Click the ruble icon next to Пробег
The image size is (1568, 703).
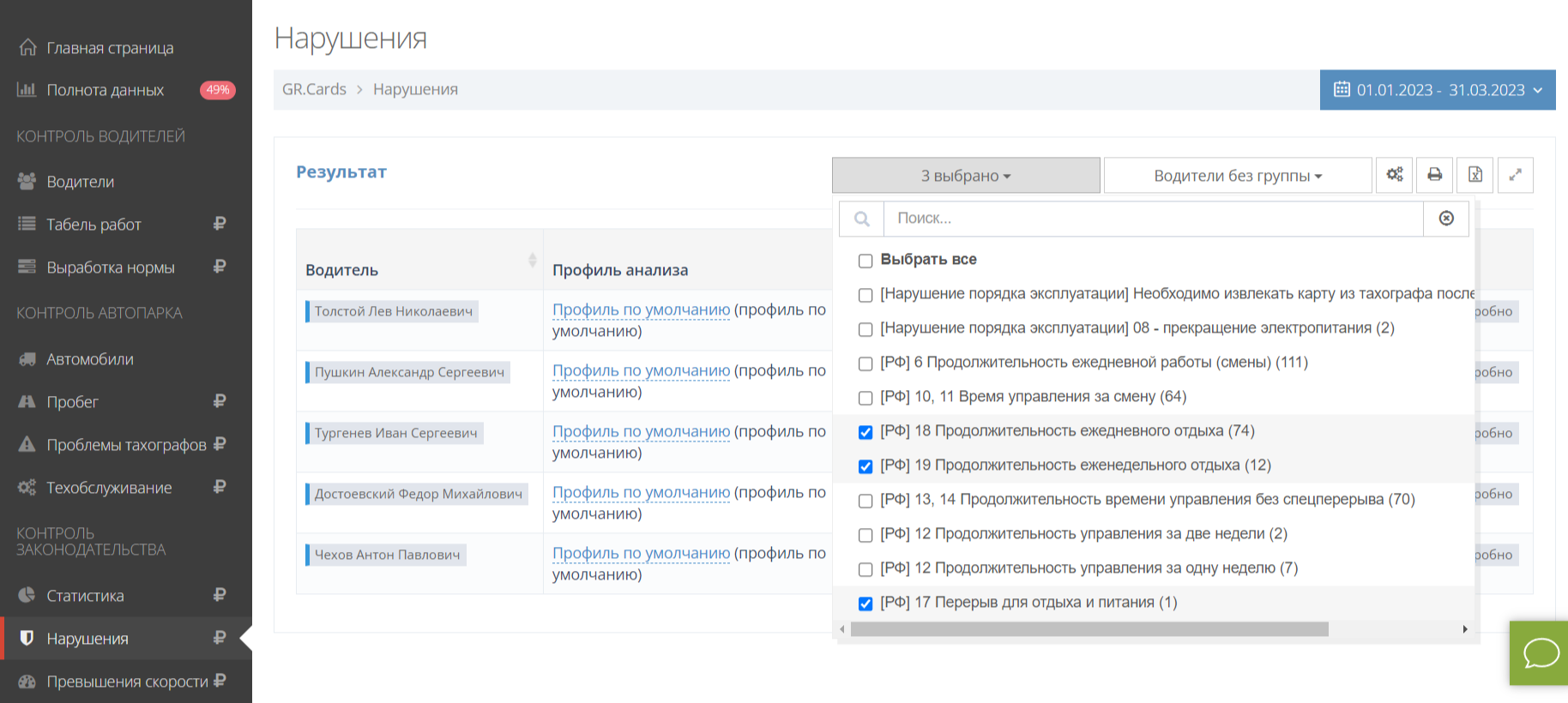pyautogui.click(x=220, y=401)
